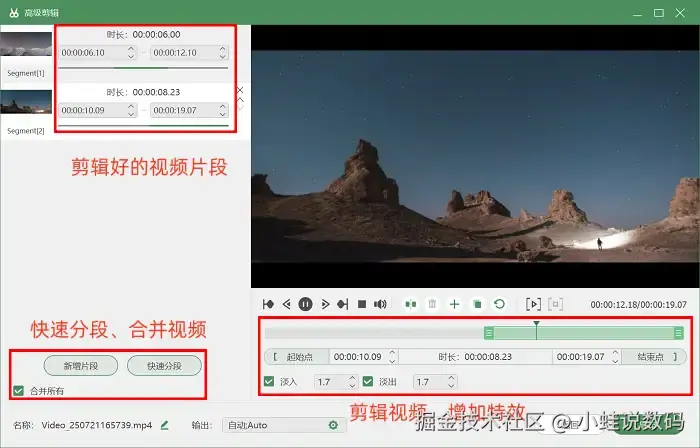Click the video preview area

click(475, 156)
